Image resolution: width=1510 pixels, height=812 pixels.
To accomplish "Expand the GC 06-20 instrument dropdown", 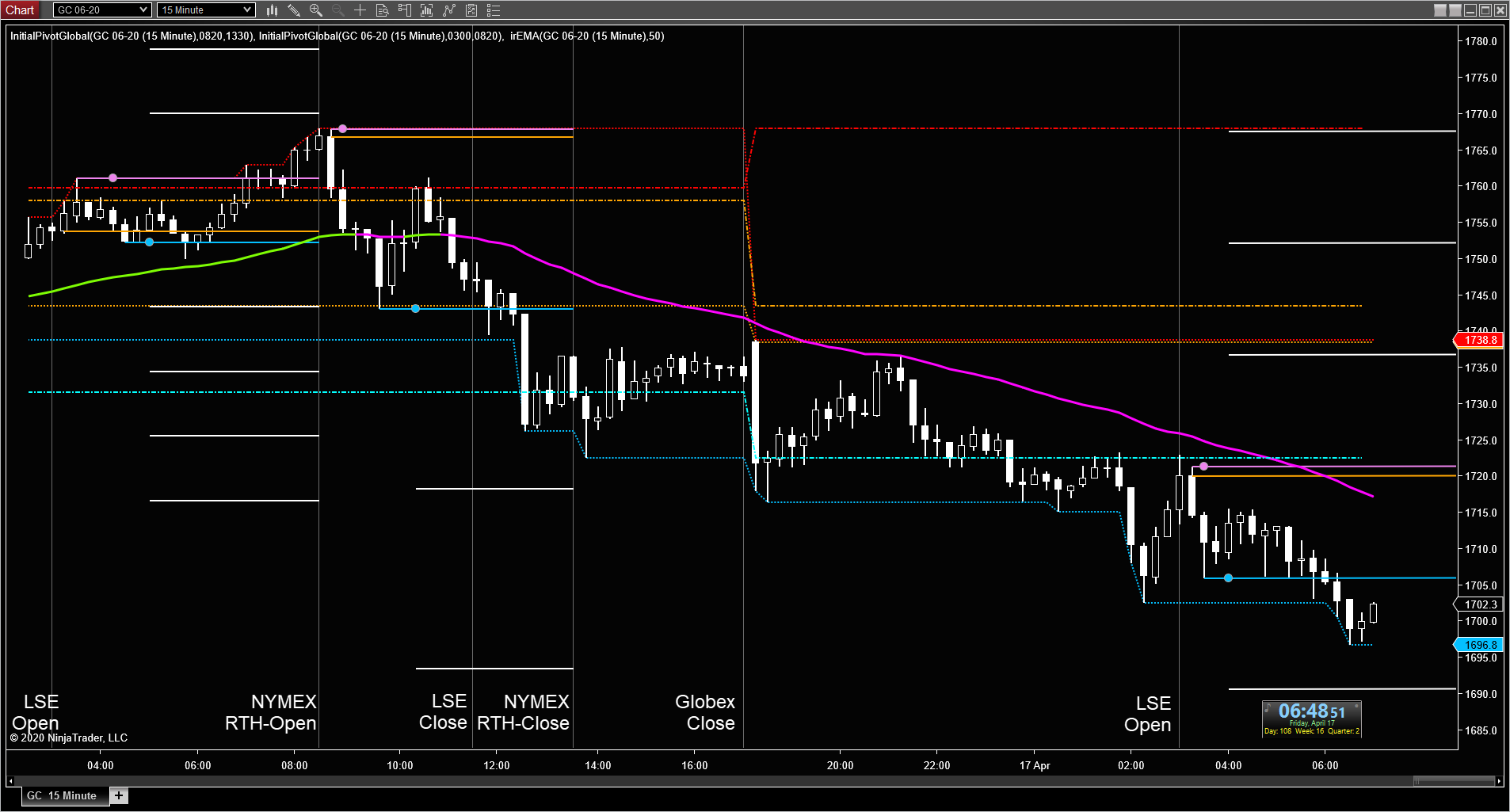I will coord(102,10).
